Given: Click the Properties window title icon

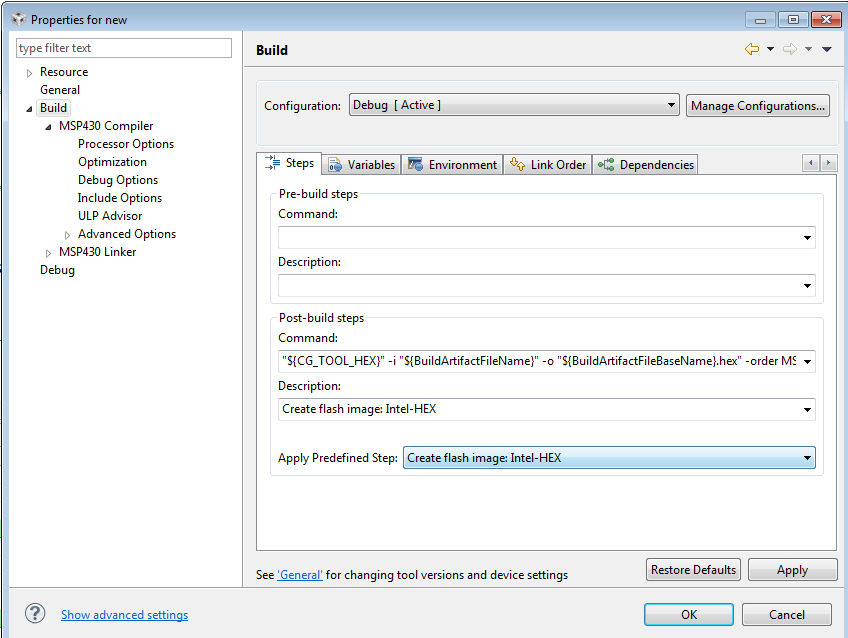Looking at the screenshot, I should 19,19.
